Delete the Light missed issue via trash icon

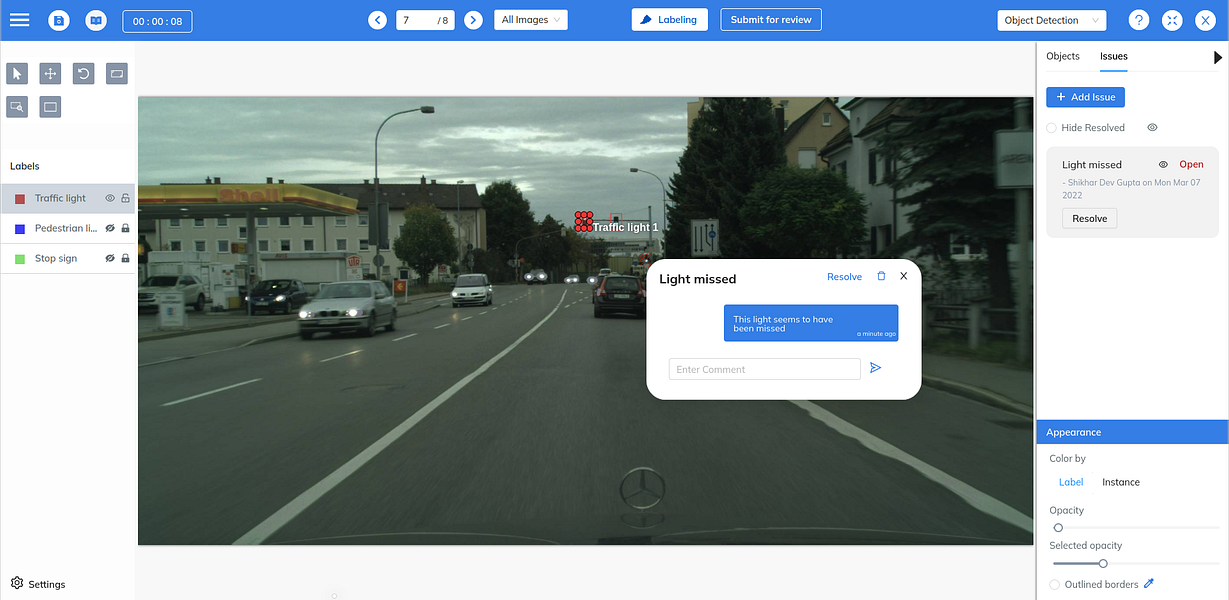tap(881, 276)
